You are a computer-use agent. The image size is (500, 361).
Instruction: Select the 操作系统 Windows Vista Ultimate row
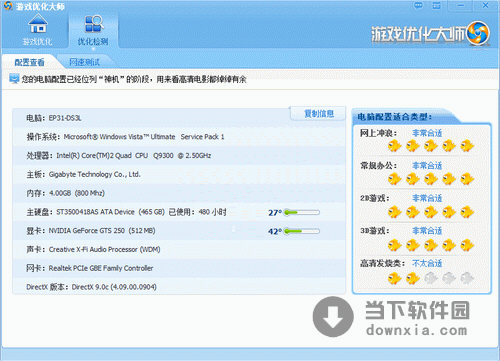(179, 137)
